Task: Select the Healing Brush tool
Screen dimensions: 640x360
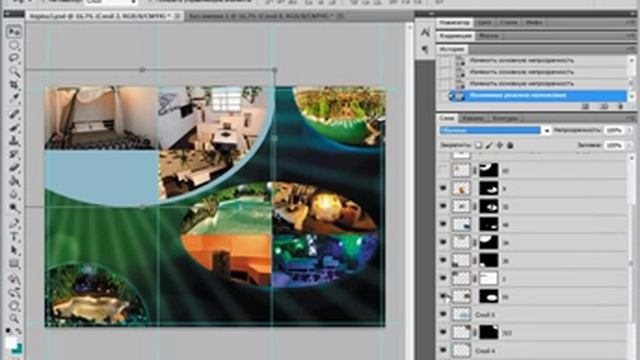Action: (15, 113)
